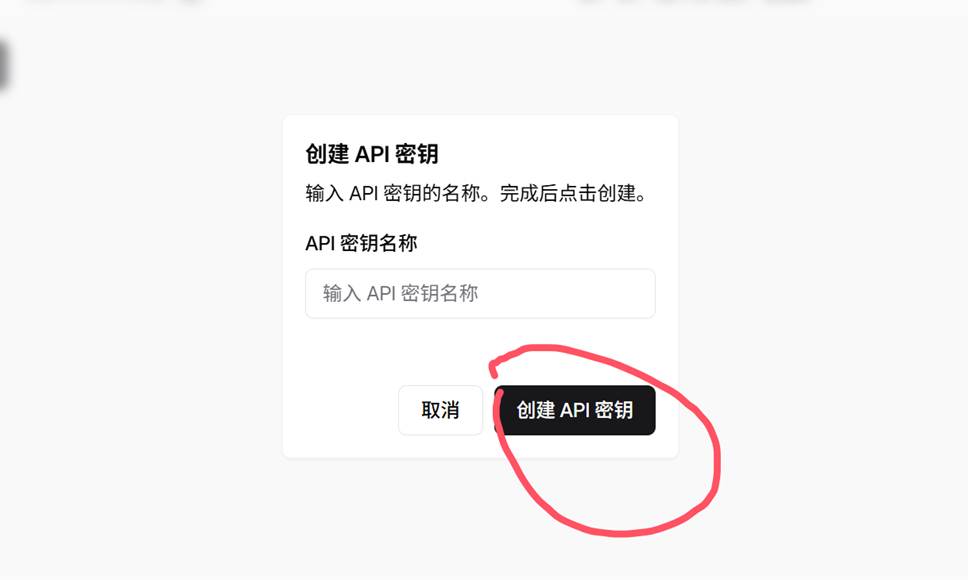Click the button circled in red

[x=575, y=410]
